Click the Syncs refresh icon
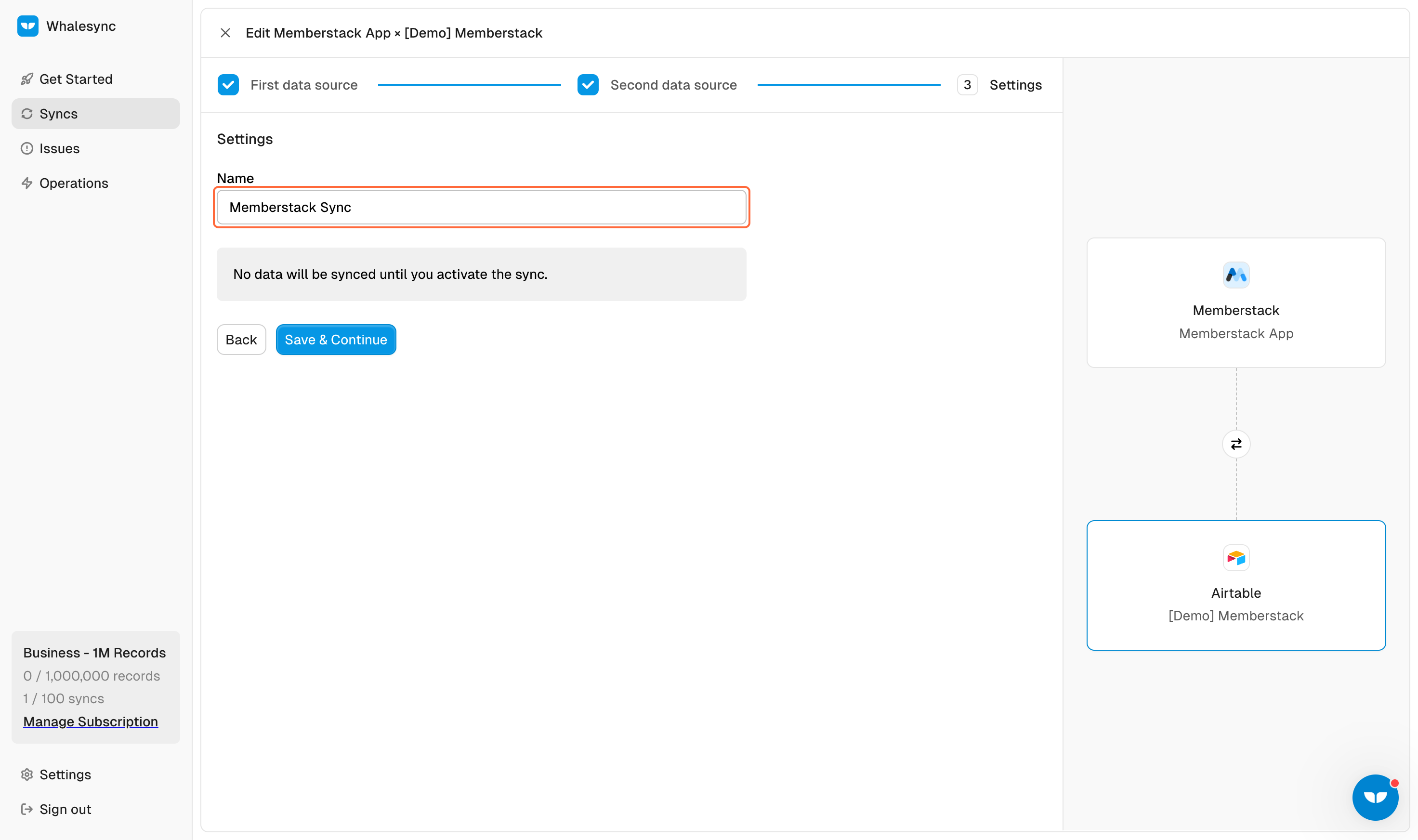Image resolution: width=1418 pixels, height=840 pixels. pos(26,114)
